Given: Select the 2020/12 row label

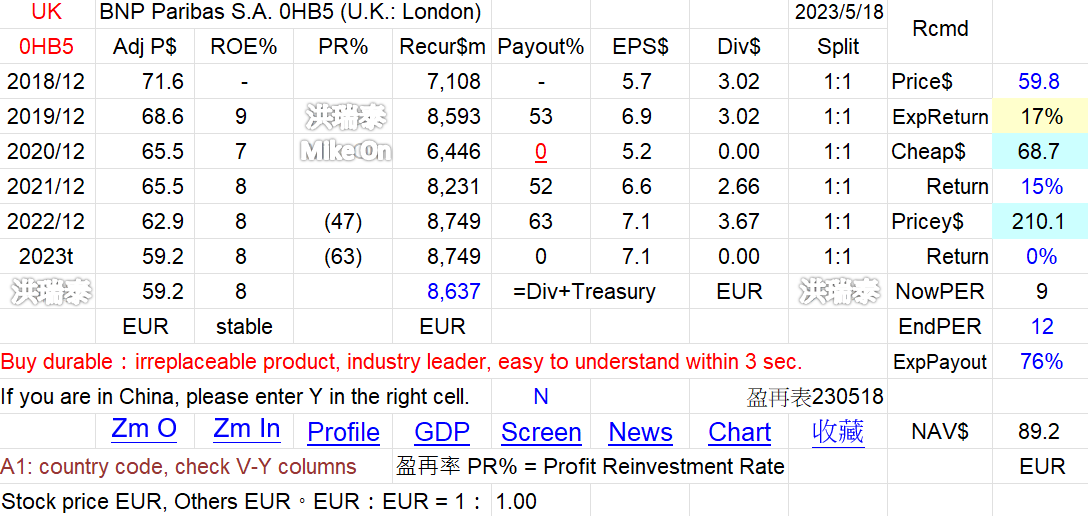Looking at the screenshot, I should 46,151.
